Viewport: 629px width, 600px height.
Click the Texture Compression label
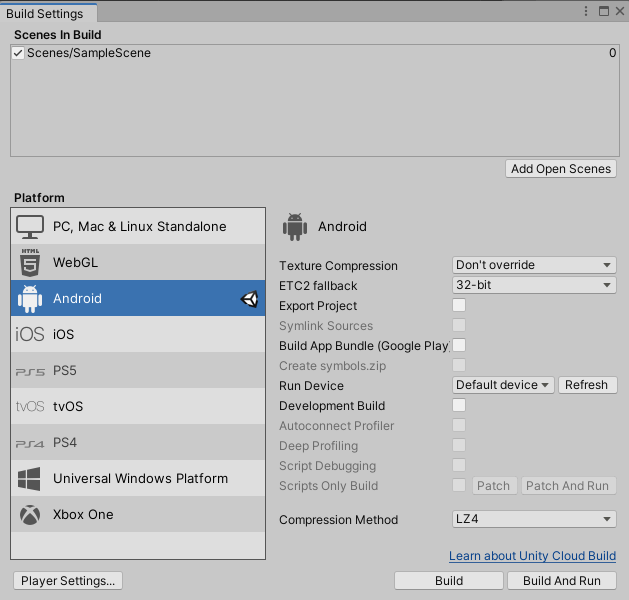tap(338, 266)
